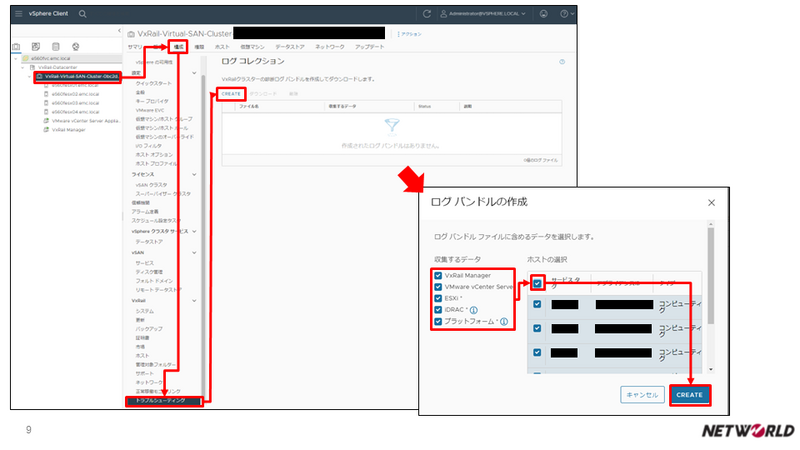
Task: Switch to Networking inventory view
Action: (x=76, y=46)
